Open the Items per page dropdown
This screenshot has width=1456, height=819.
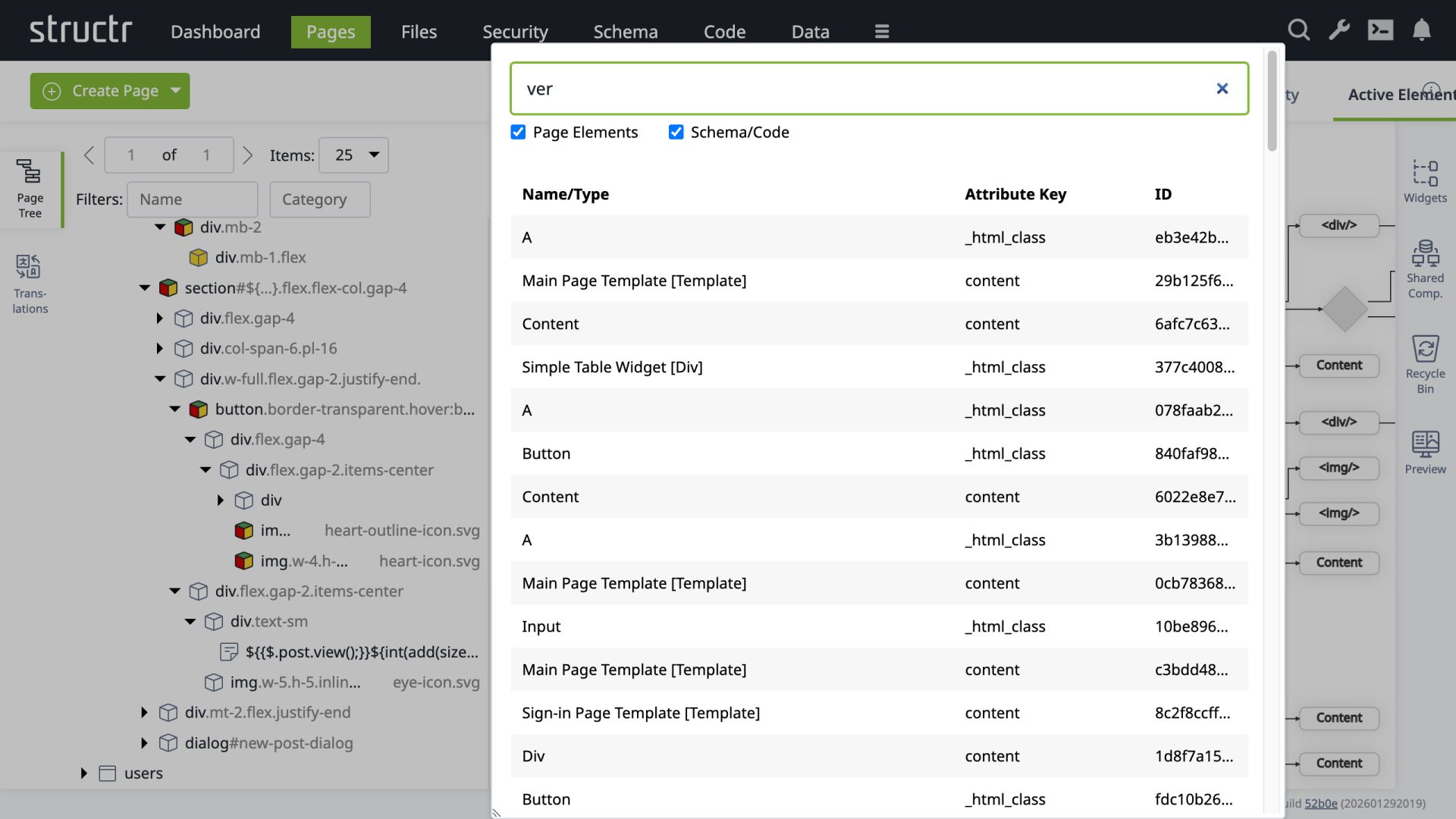coord(353,155)
